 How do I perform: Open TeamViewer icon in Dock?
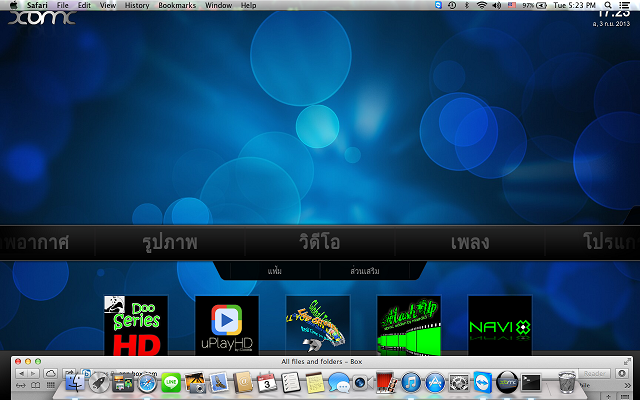(x=483, y=382)
